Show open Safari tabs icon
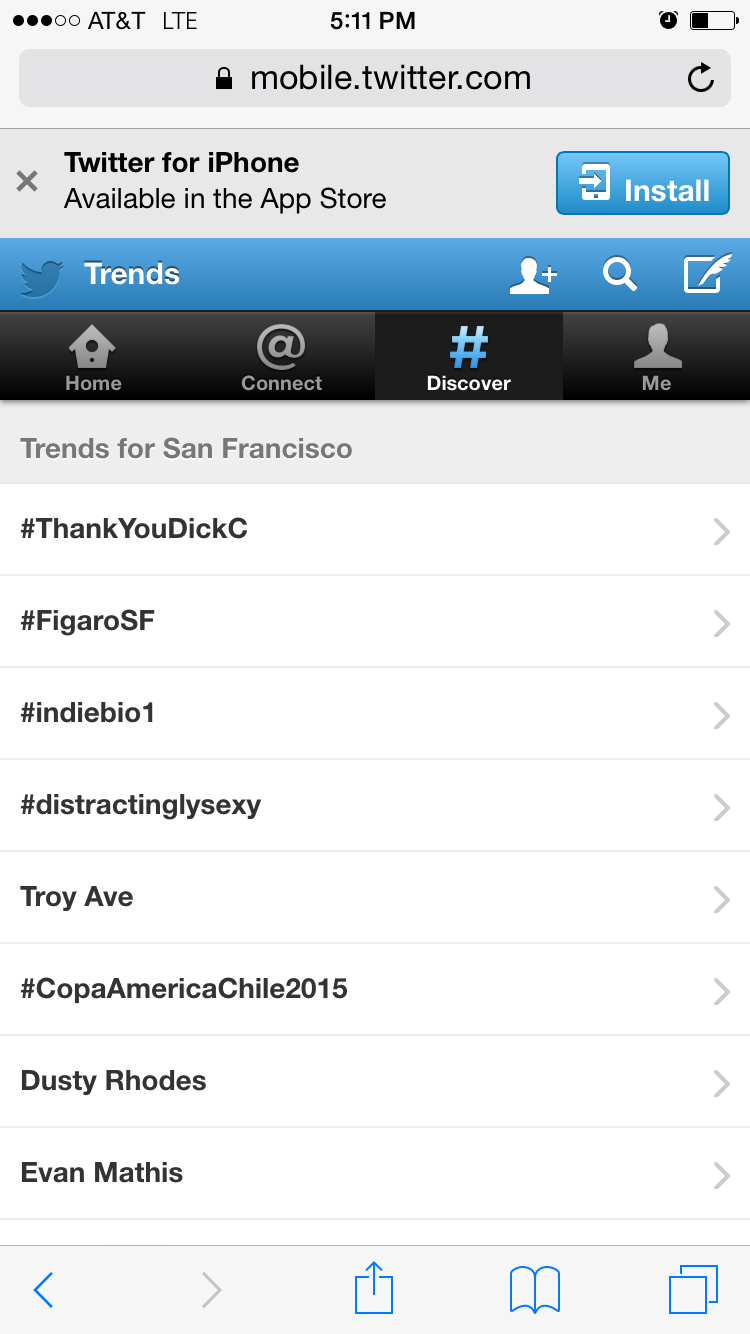This screenshot has height=1334, width=750. 693,1289
